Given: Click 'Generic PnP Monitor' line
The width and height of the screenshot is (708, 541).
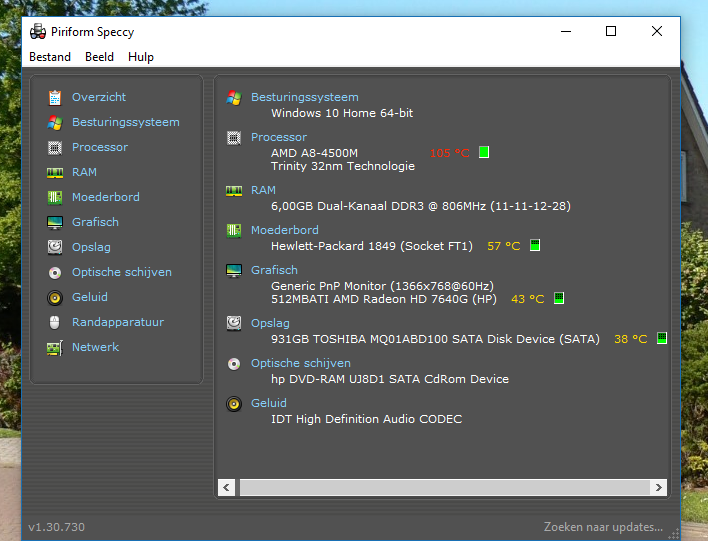Looking at the screenshot, I should 382,286.
